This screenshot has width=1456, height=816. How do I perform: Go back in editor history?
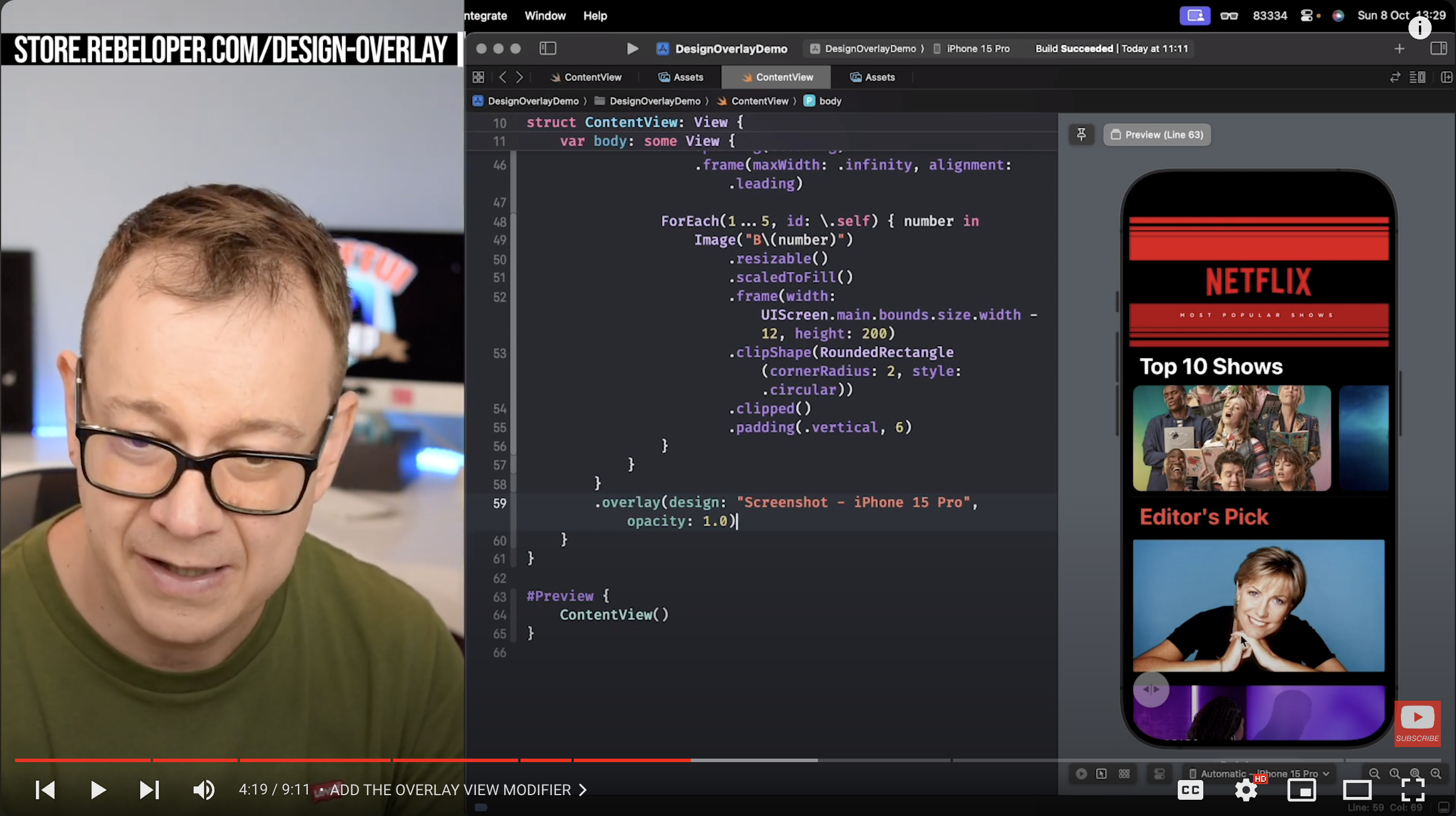503,77
